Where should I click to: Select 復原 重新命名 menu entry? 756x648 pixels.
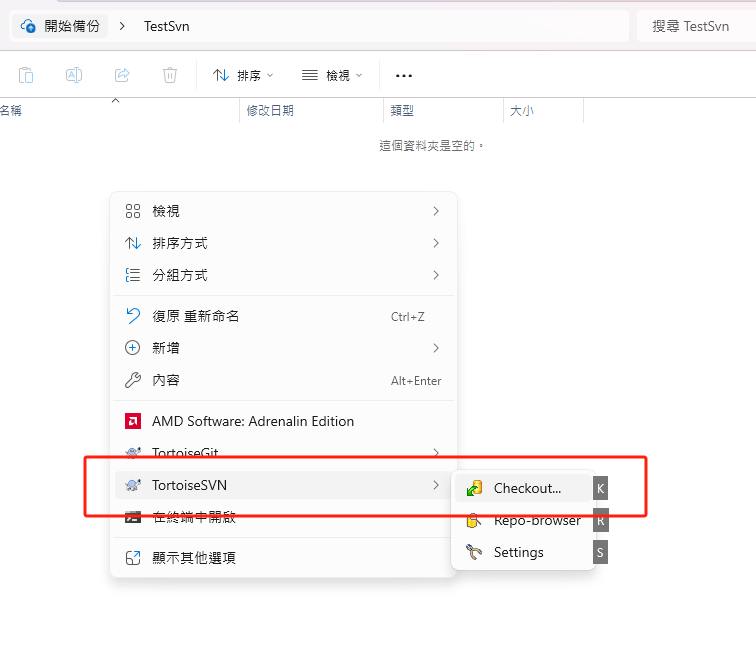point(284,316)
